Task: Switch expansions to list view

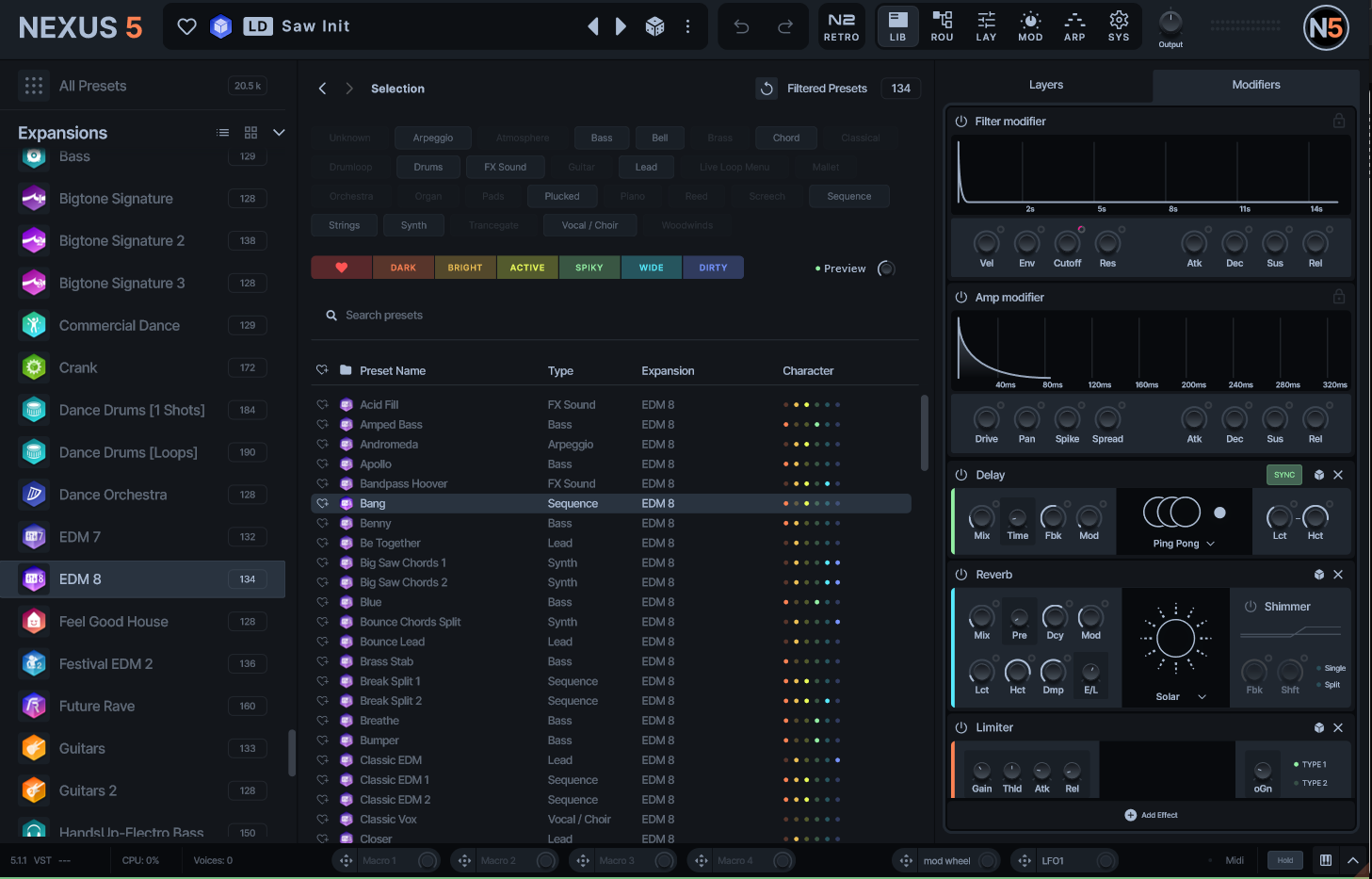Action: 223,133
